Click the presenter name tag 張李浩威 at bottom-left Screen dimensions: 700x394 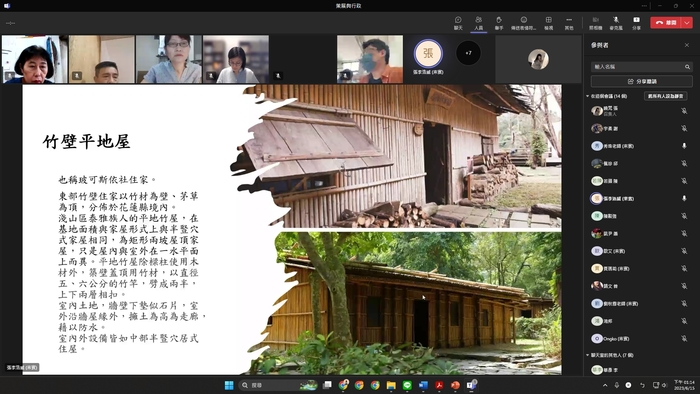(x=22, y=368)
